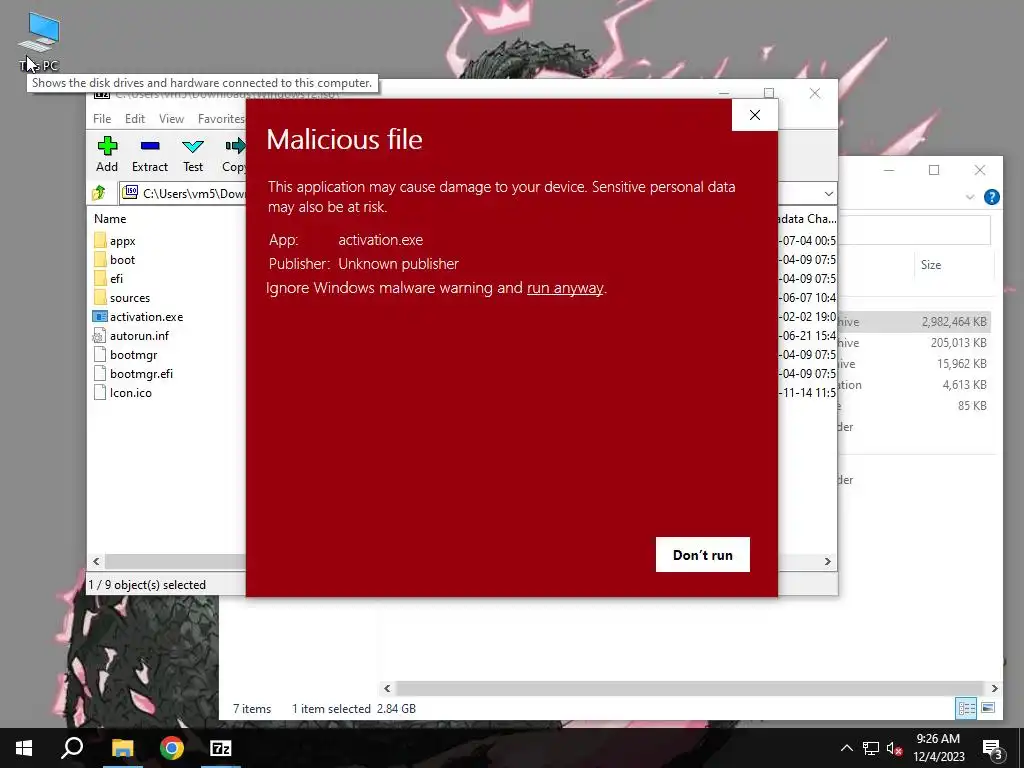The height and width of the screenshot is (768, 1024).
Task: Click the 7-Zip Add toolbar icon
Action: pyautogui.click(x=107, y=146)
